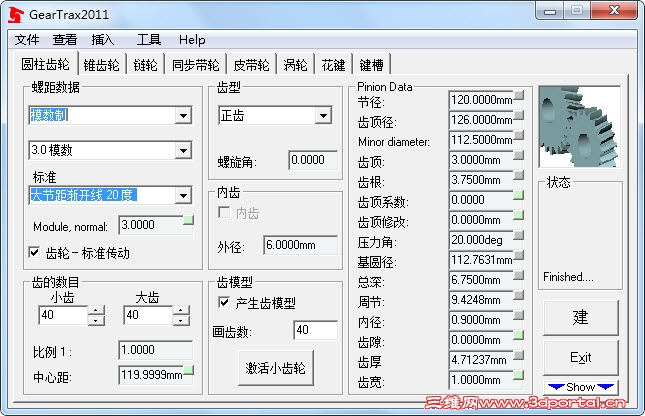Toggle the 齿轮-标准传动 checkbox
Screen dimensions: 645x416
(35, 252)
